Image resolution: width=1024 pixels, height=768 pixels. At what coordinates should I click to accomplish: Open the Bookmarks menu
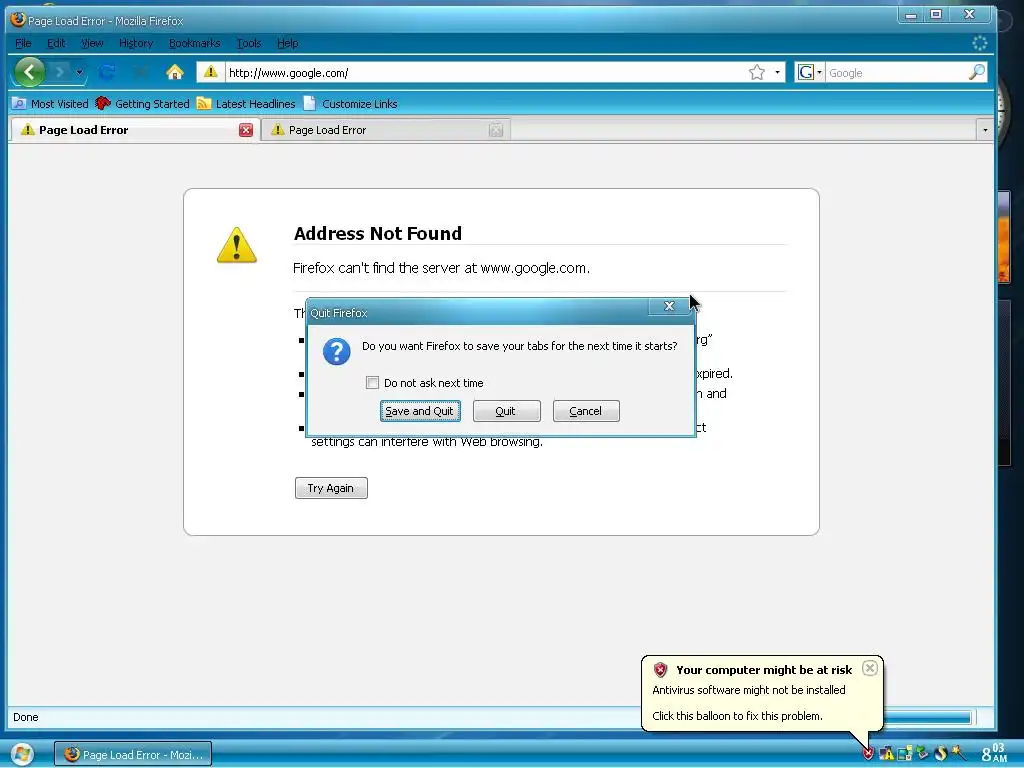point(194,43)
